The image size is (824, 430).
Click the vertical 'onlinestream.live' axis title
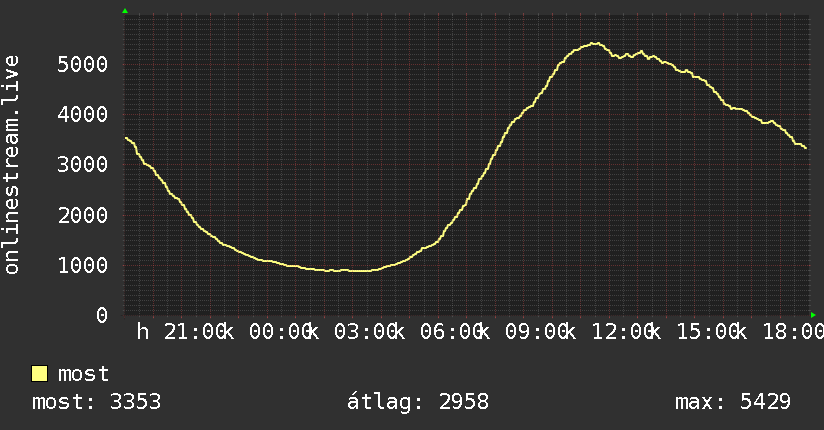[12, 165]
